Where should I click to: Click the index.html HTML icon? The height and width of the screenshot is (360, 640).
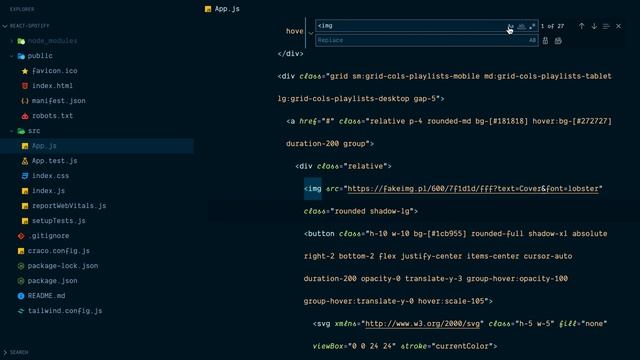point(25,86)
